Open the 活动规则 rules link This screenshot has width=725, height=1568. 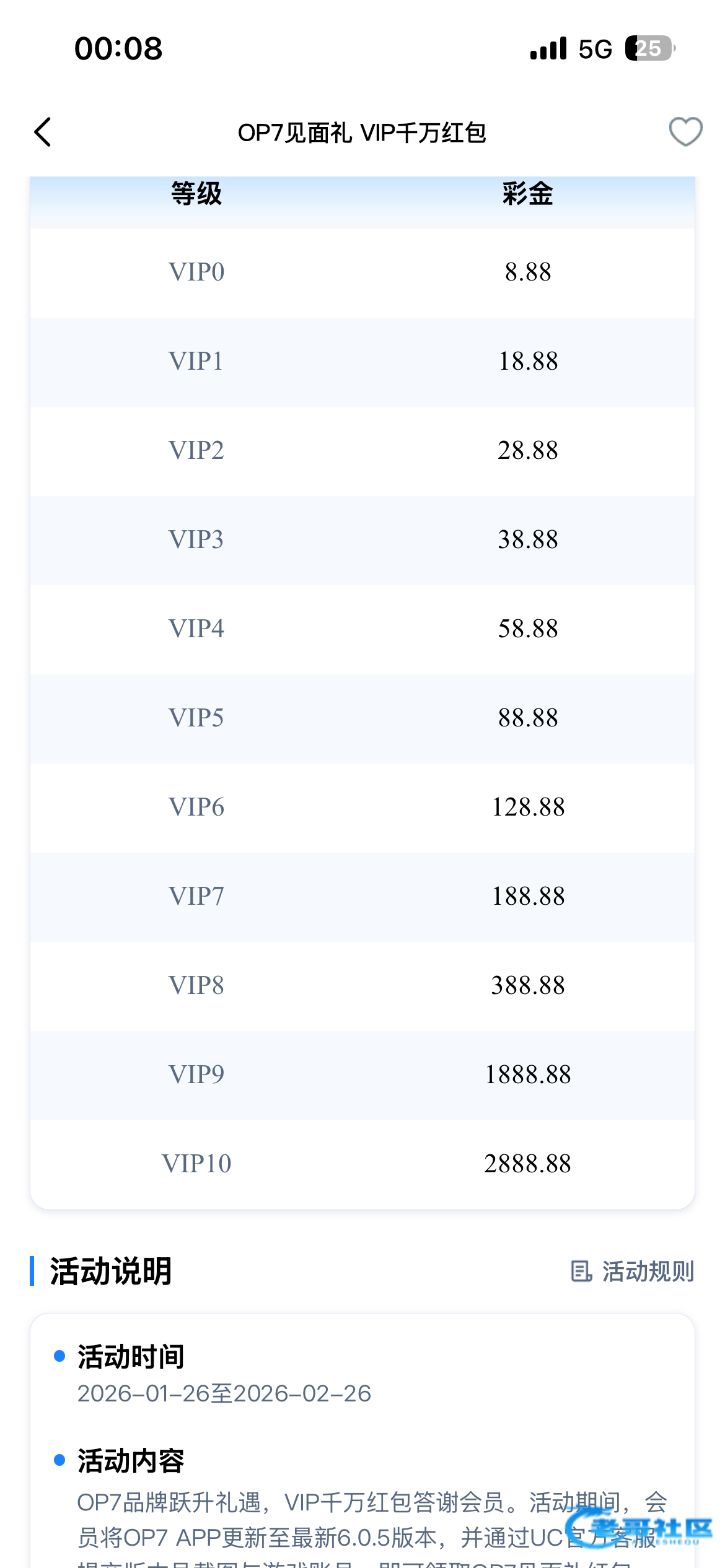tap(648, 1271)
